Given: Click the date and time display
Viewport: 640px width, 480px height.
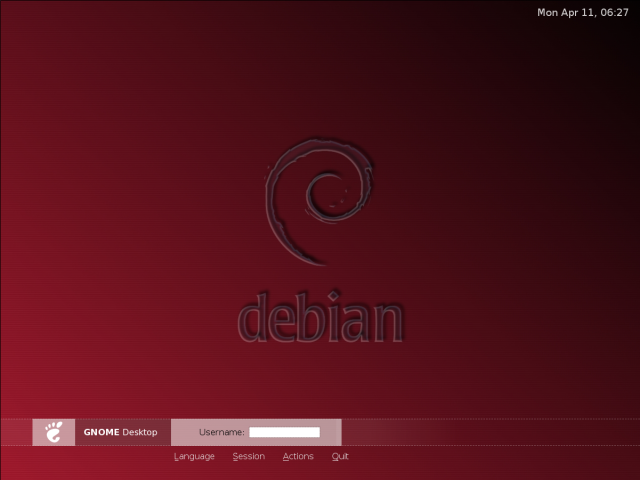Looking at the screenshot, I should click(582, 13).
